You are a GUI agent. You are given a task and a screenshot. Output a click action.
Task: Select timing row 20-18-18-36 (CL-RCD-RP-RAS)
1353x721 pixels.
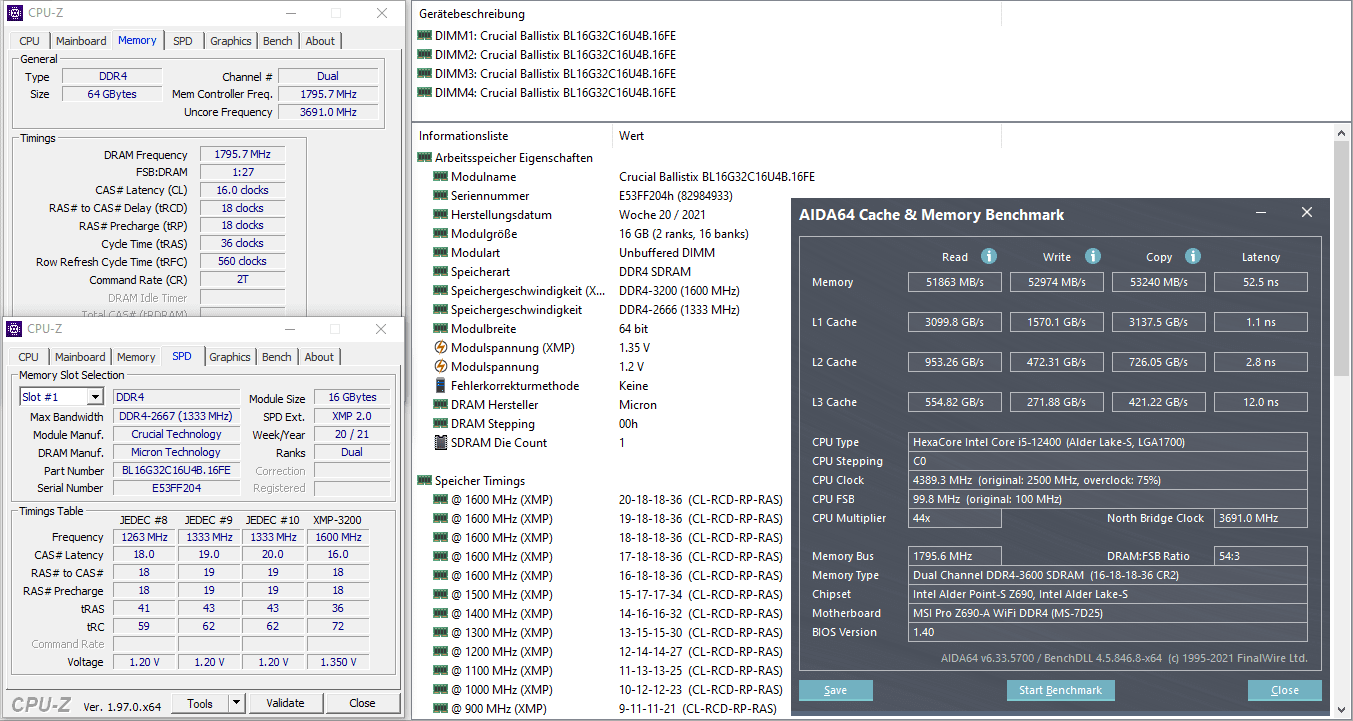[700, 500]
